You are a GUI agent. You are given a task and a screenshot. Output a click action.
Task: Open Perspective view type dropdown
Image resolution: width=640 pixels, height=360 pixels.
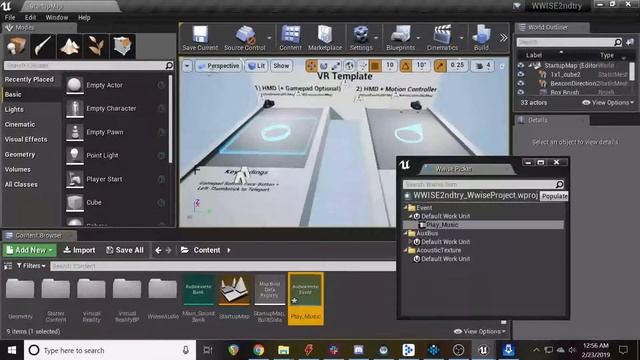(218, 66)
